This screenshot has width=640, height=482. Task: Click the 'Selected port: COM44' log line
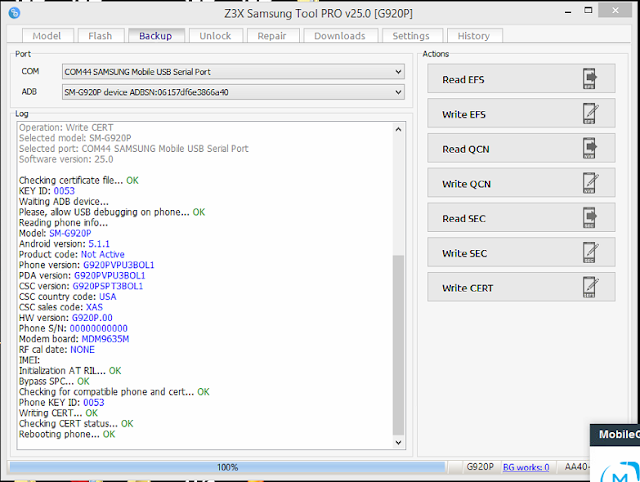click(x=133, y=149)
